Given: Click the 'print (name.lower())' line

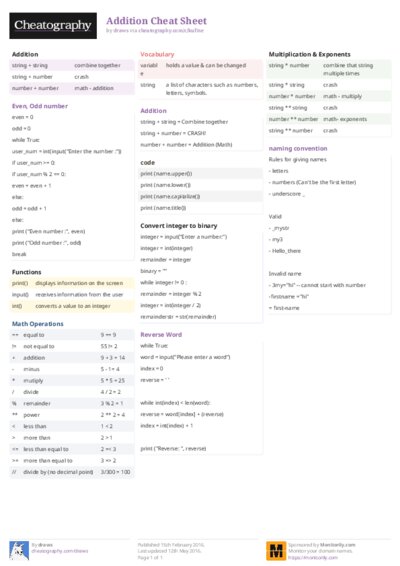Looking at the screenshot, I should [x=165, y=185].
